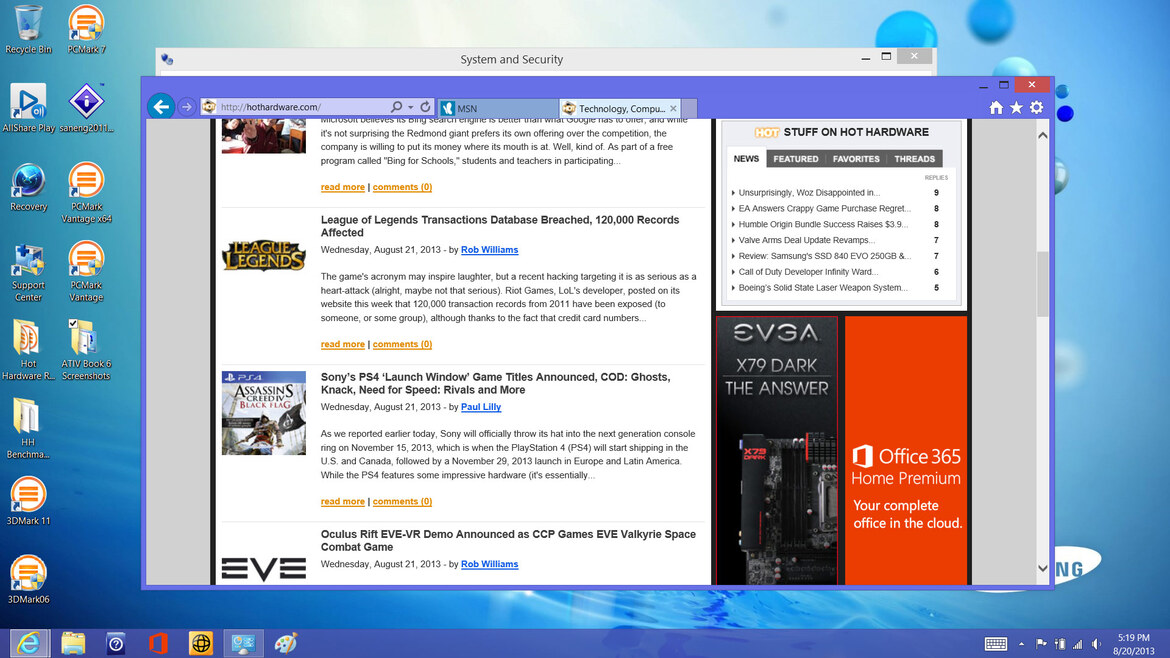The image size is (1170, 658).
Task: Click the EVGA X79 Dark advertisement
Action: coord(777,450)
